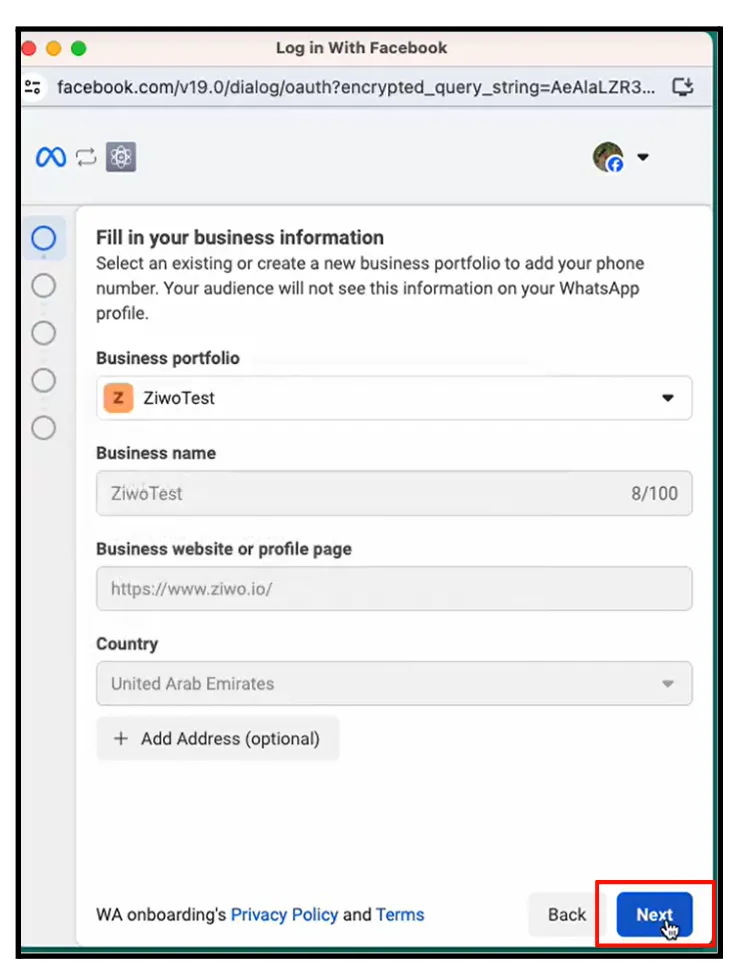This screenshot has width=744, height=980.
Task: Click the Business website input field
Action: click(x=394, y=589)
